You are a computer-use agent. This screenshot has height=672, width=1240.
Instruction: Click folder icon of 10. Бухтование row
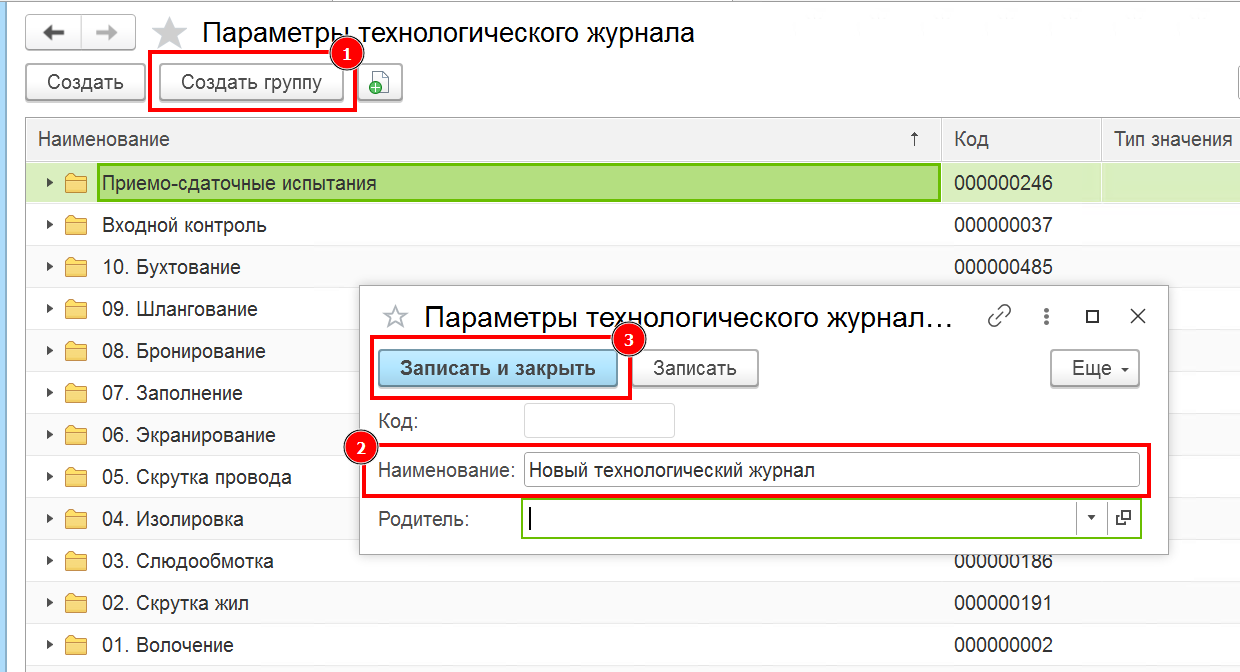pos(77,267)
